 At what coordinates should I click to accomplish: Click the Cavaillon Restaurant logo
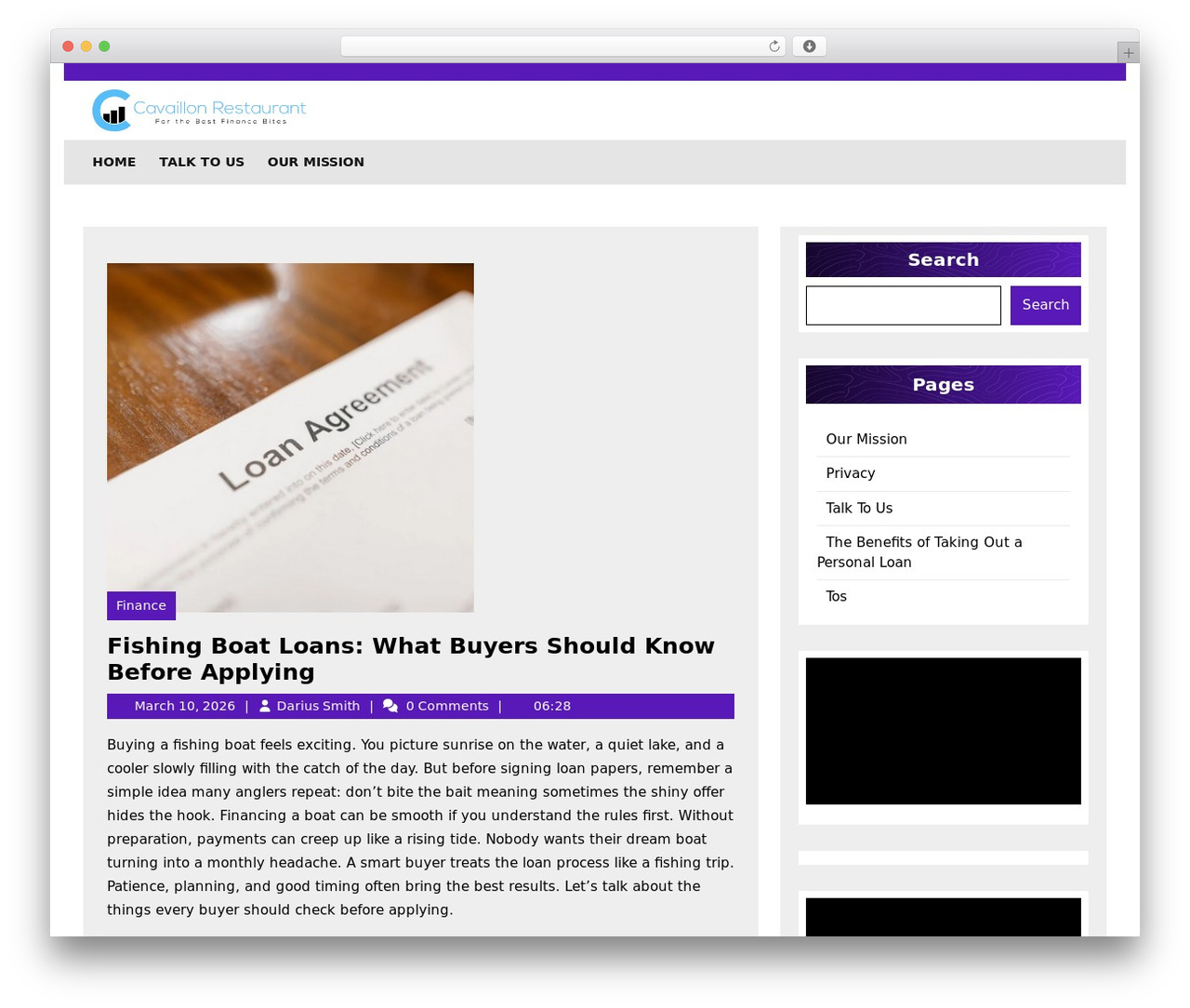[x=199, y=111]
